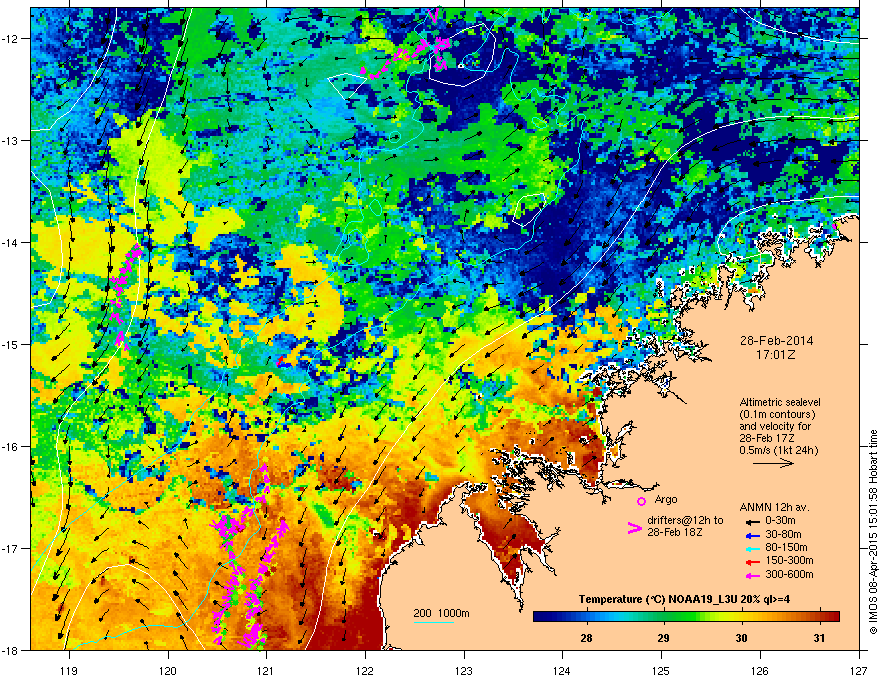Image resolution: width=880 pixels, height=680 pixels.
Task: Click the 'Argo' legend label
Action: (666, 499)
